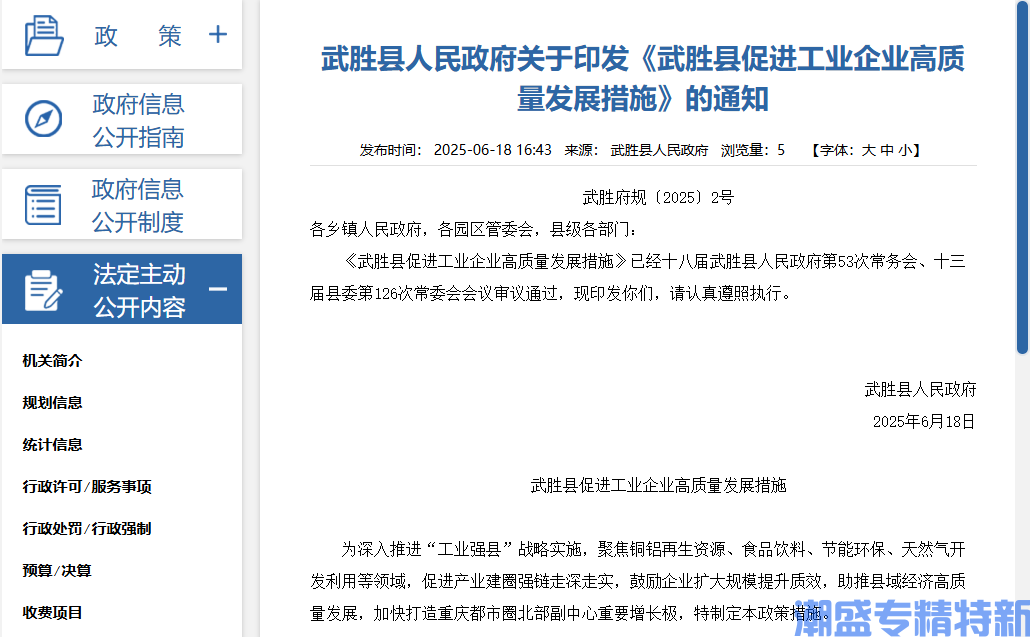Click the policy folder icon beside 政策

coord(44,36)
